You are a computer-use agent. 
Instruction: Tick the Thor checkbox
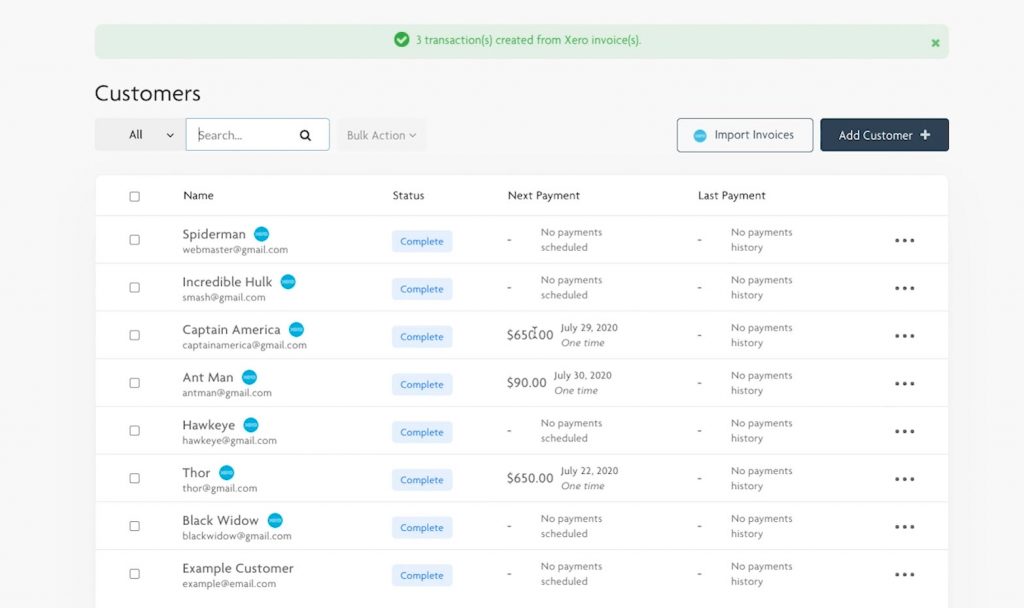[135, 478]
